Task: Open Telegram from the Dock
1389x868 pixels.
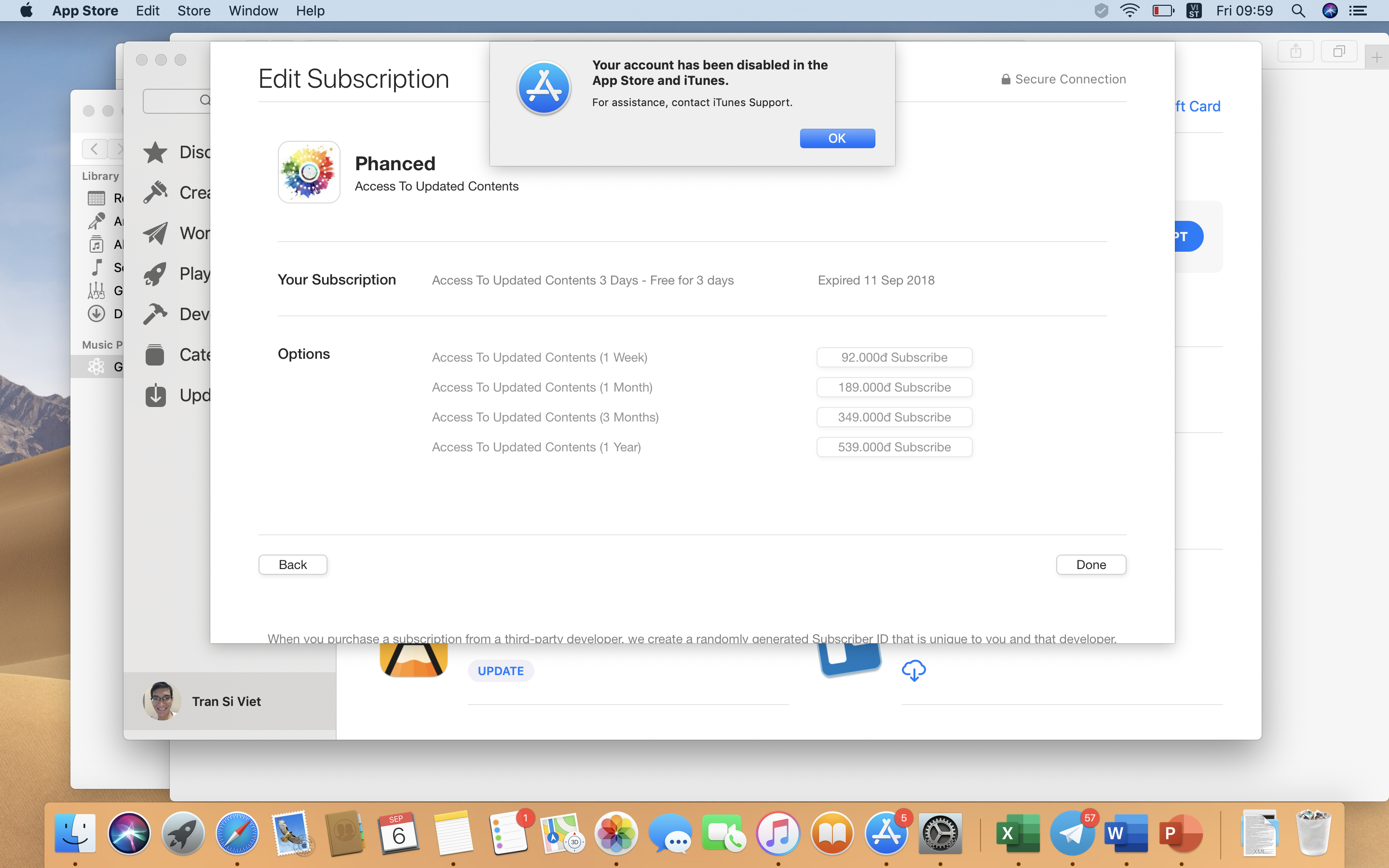Action: pos(1071,833)
